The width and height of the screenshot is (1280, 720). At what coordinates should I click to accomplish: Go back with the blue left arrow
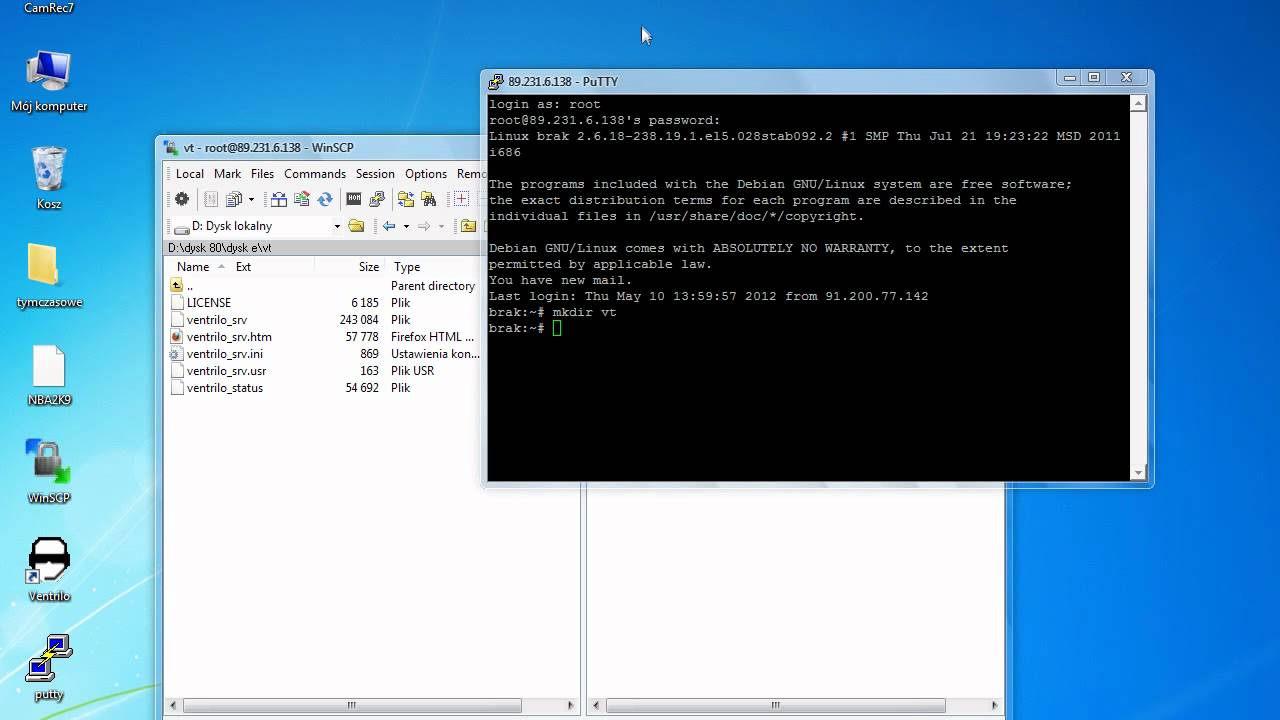point(389,226)
